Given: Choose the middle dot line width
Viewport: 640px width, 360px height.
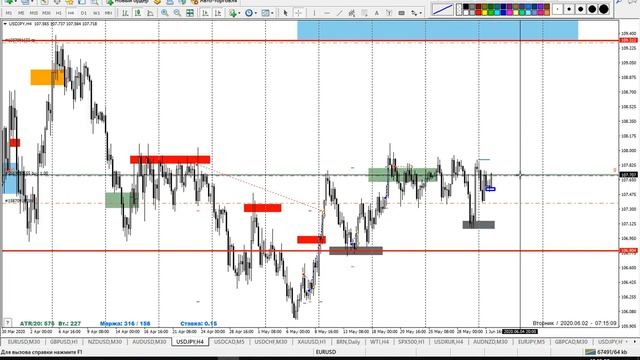Looking at the screenshot, I should pyautogui.click(x=580, y=9).
